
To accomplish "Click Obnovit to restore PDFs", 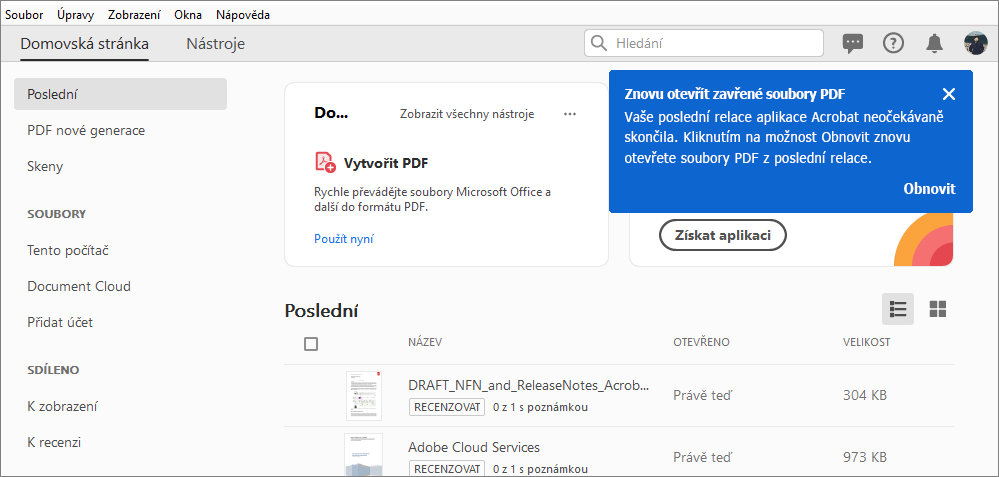I will click(x=930, y=189).
